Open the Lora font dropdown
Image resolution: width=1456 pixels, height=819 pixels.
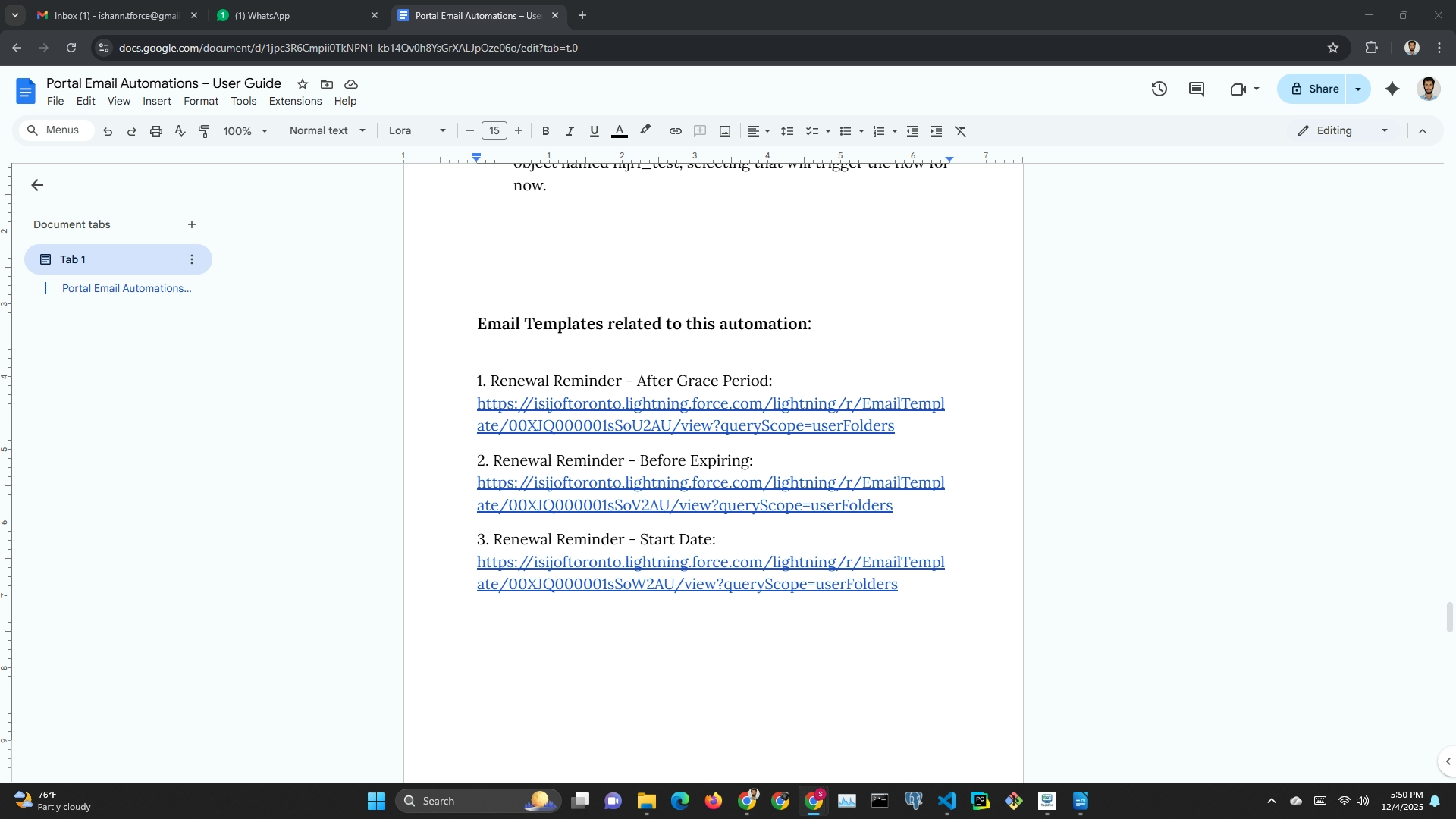tap(417, 130)
